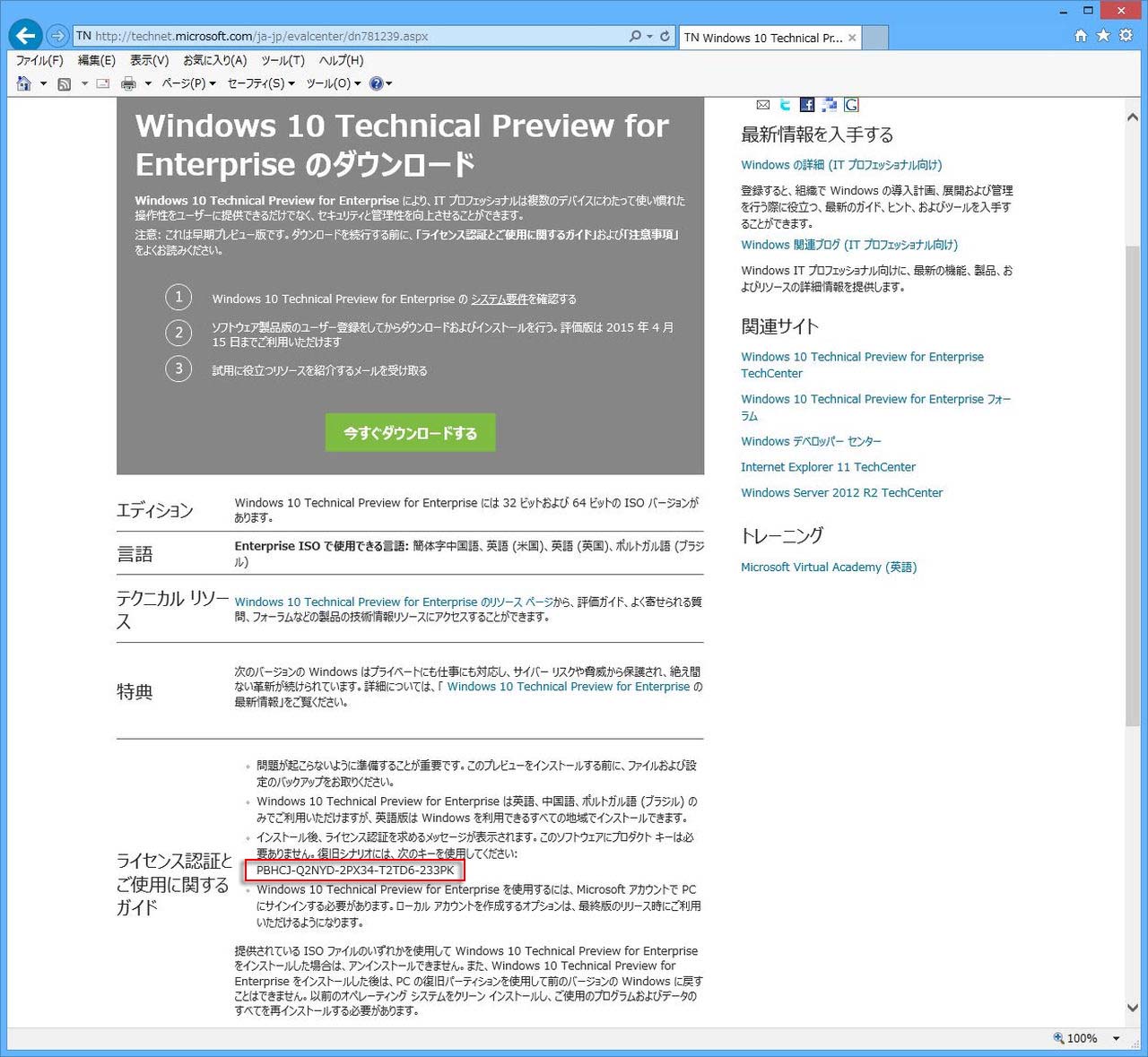Open the お気に入り(A) menu
The width and height of the screenshot is (1148, 1057).
215,60
